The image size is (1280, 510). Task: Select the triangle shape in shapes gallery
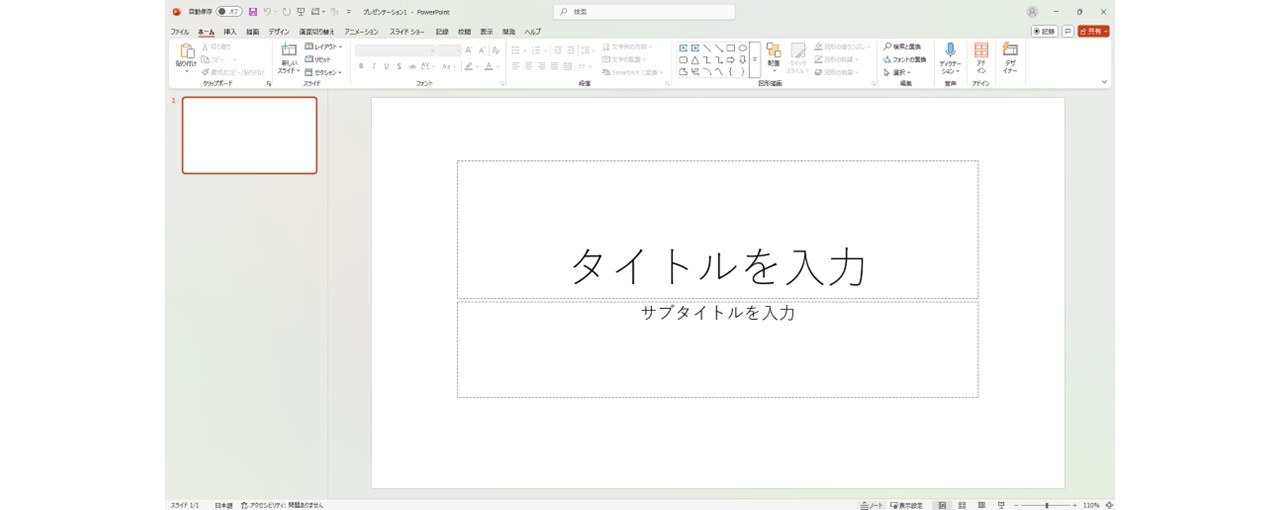pos(695,60)
